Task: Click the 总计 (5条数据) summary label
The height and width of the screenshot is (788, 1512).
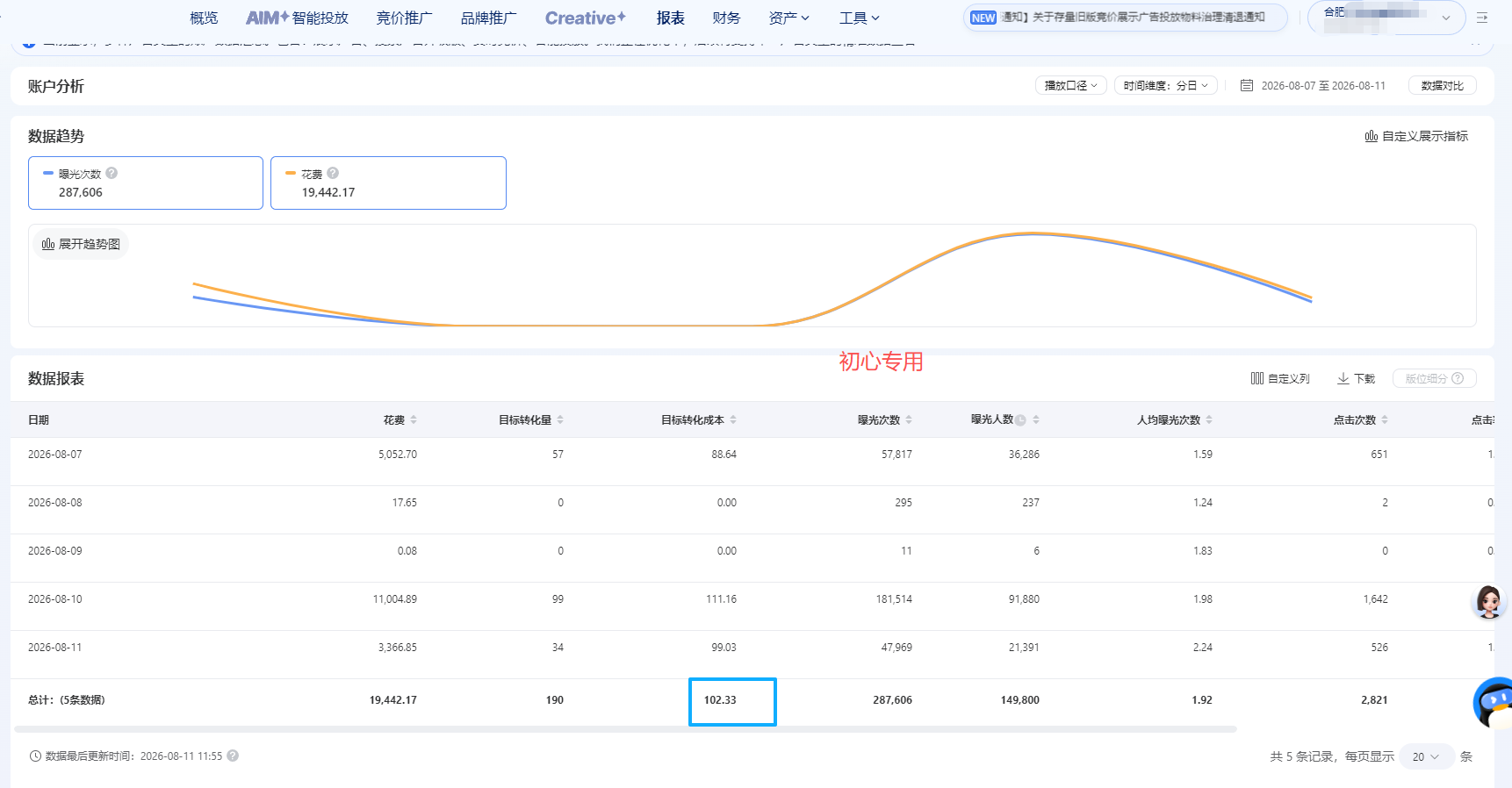Action: tap(67, 699)
